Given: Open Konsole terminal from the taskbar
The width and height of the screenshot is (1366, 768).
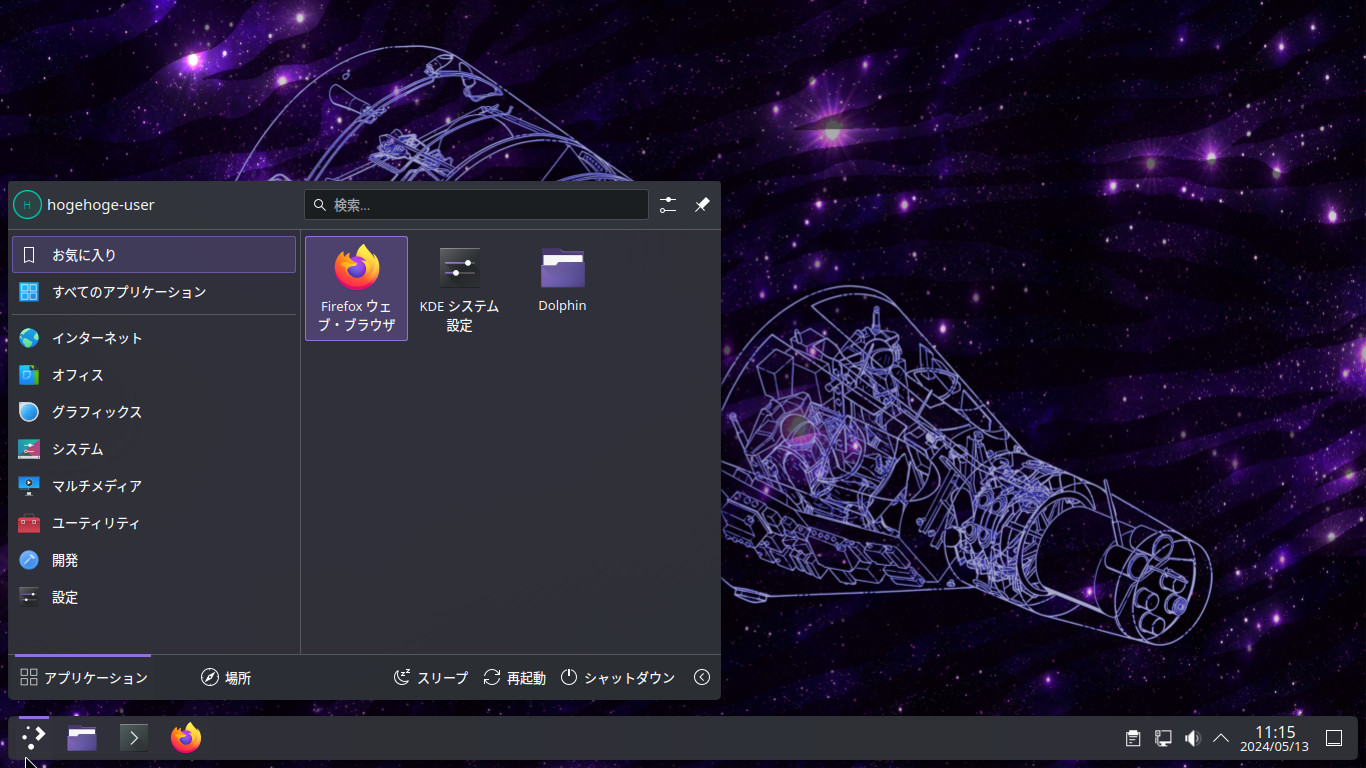Looking at the screenshot, I should coord(133,738).
